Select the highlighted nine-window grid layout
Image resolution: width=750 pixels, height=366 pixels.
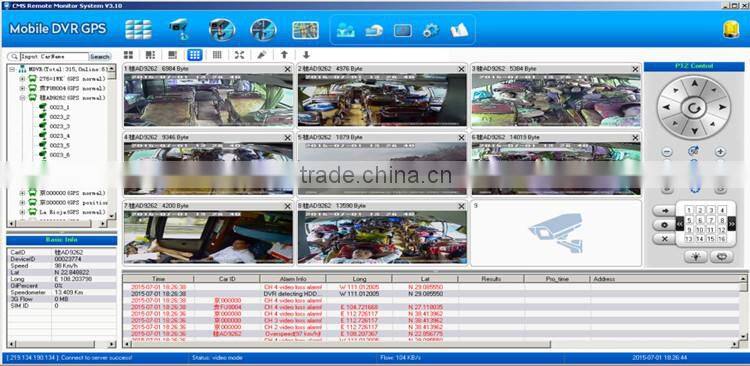(x=194, y=55)
